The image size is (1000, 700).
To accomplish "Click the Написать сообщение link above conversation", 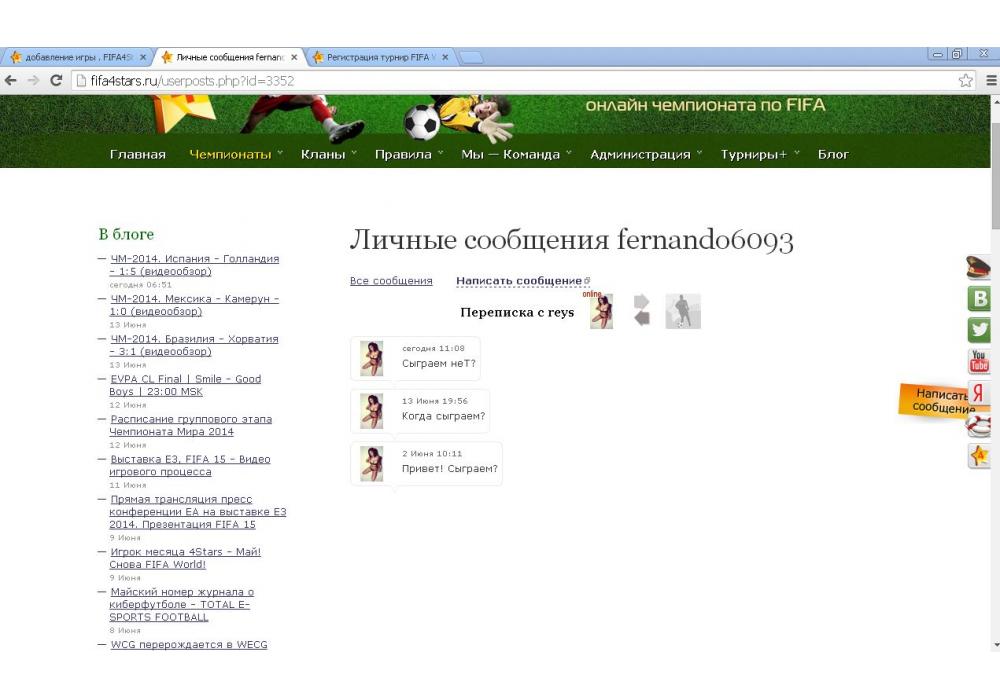I will 519,281.
